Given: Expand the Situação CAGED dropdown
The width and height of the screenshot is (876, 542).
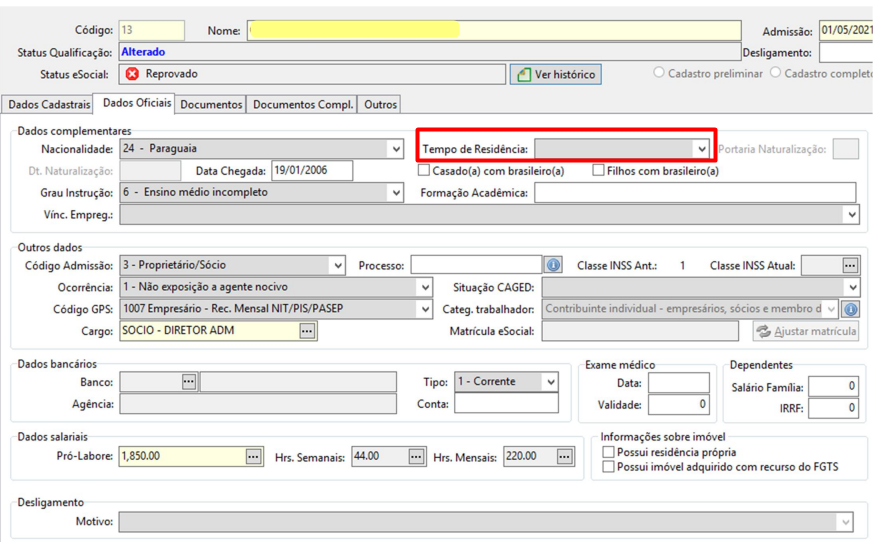Looking at the screenshot, I should 851,287.
